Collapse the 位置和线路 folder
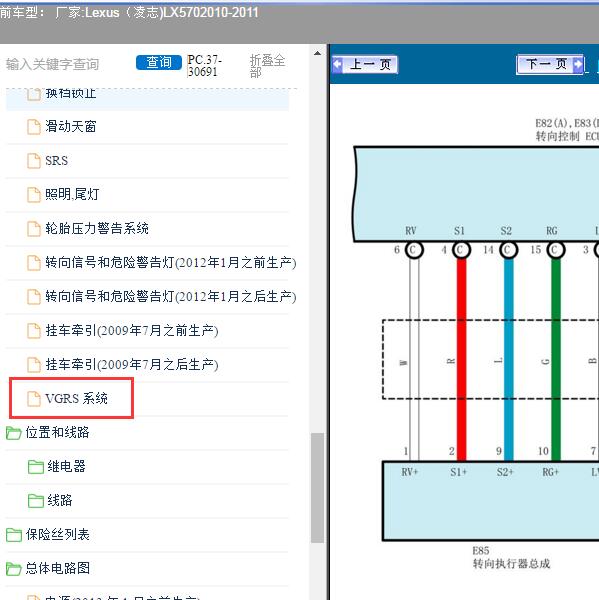The height and width of the screenshot is (600, 599). [14, 433]
